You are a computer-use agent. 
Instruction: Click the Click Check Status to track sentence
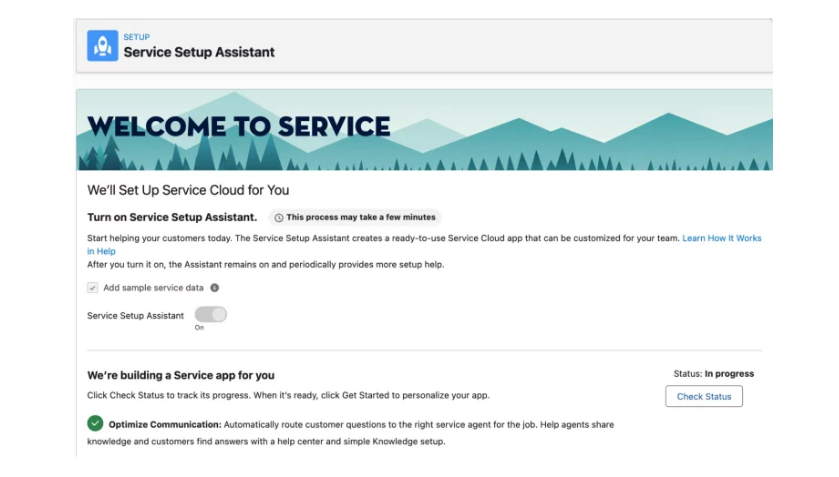tap(288, 395)
